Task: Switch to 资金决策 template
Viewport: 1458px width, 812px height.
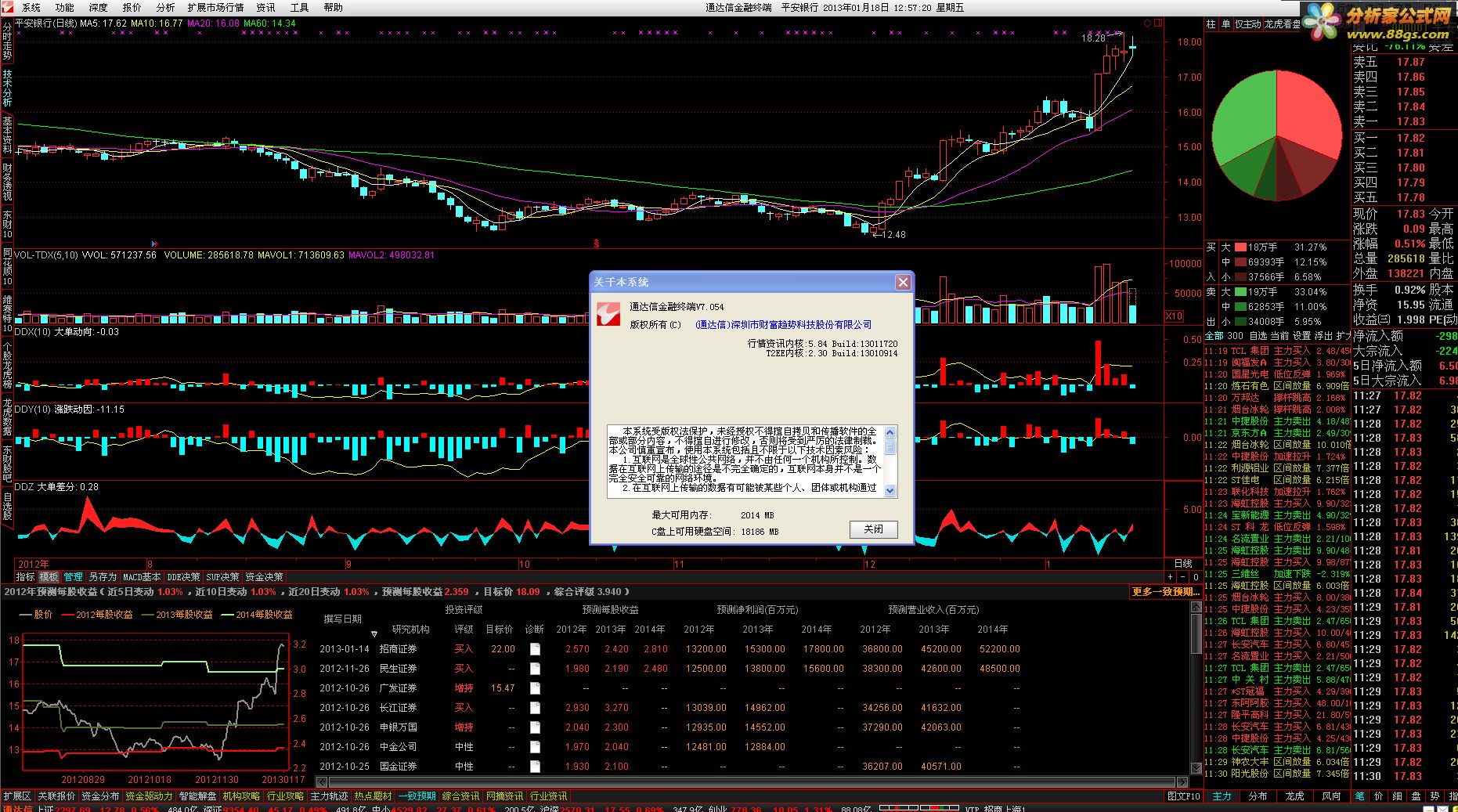Action: 264,577
